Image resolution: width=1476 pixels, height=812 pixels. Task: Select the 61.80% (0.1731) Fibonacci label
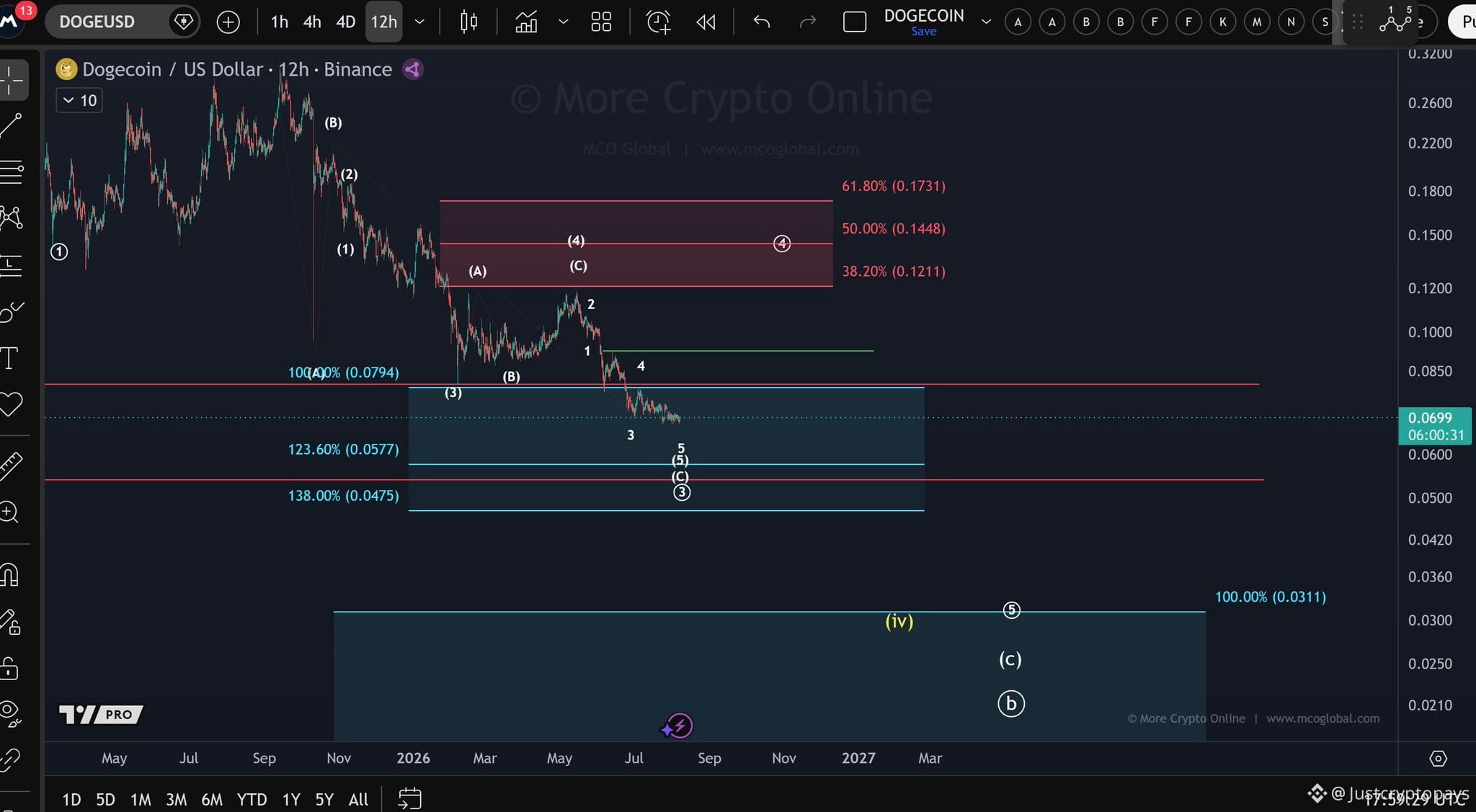click(x=894, y=186)
